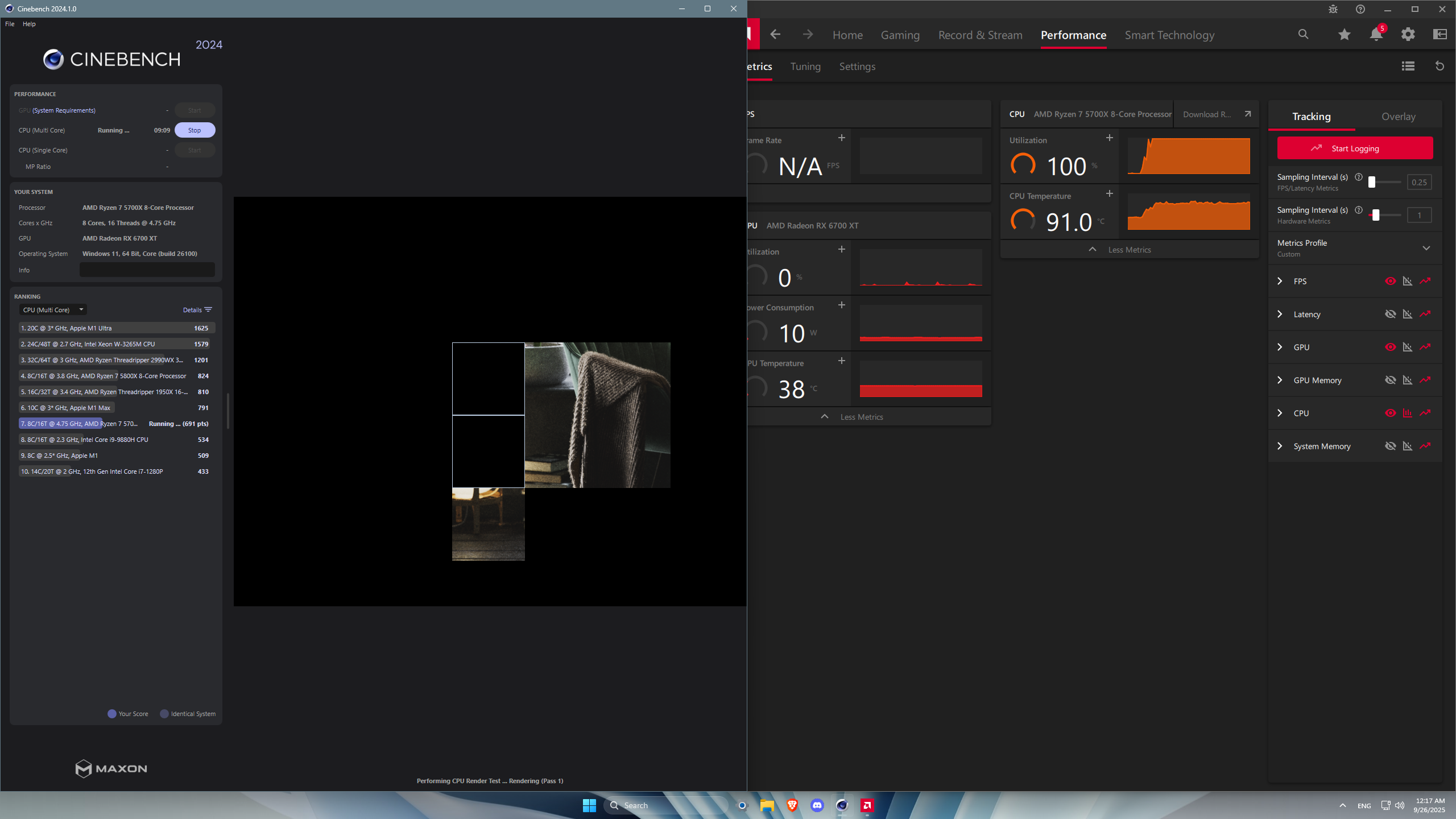This screenshot has height=819, width=1456.
Task: Stop the CPU Multi Core test
Action: click(x=195, y=130)
